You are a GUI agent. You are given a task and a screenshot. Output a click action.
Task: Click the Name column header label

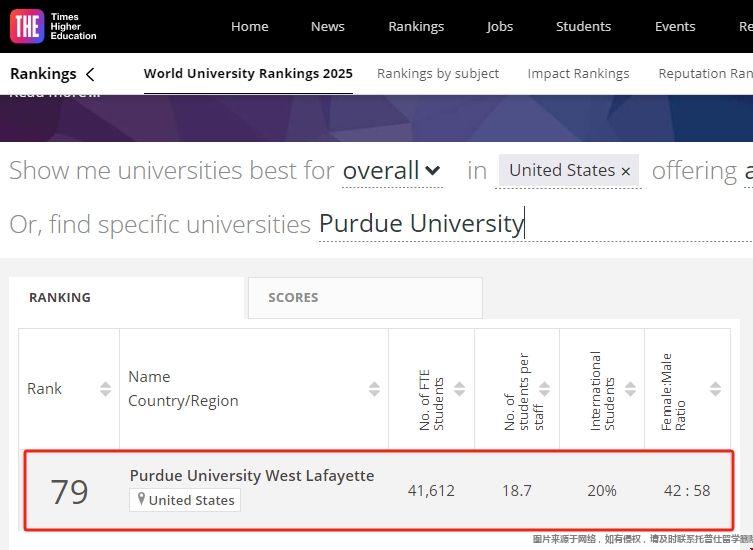[x=149, y=377]
